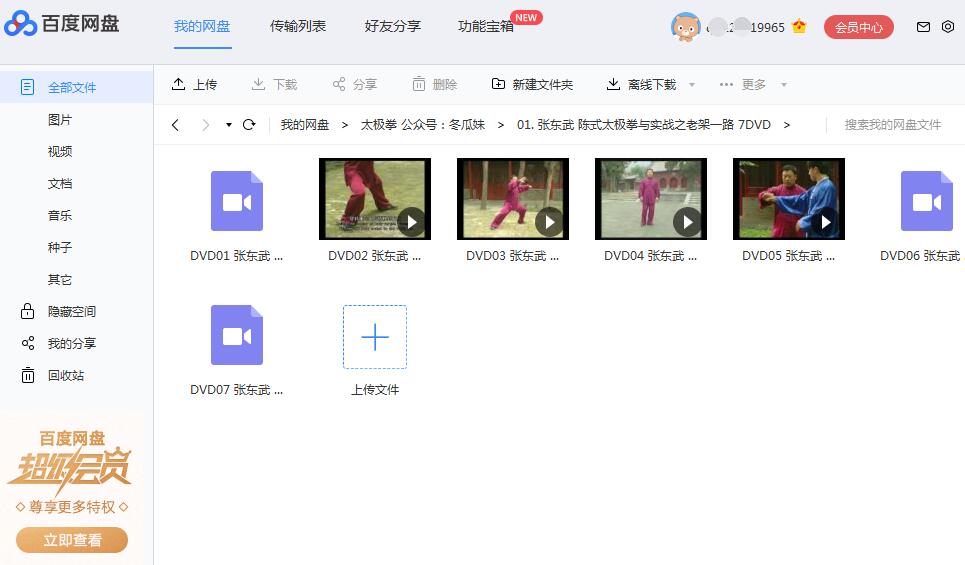This screenshot has height=565, width=965.
Task: Click the 离线下载 download icon
Action: [x=613, y=84]
